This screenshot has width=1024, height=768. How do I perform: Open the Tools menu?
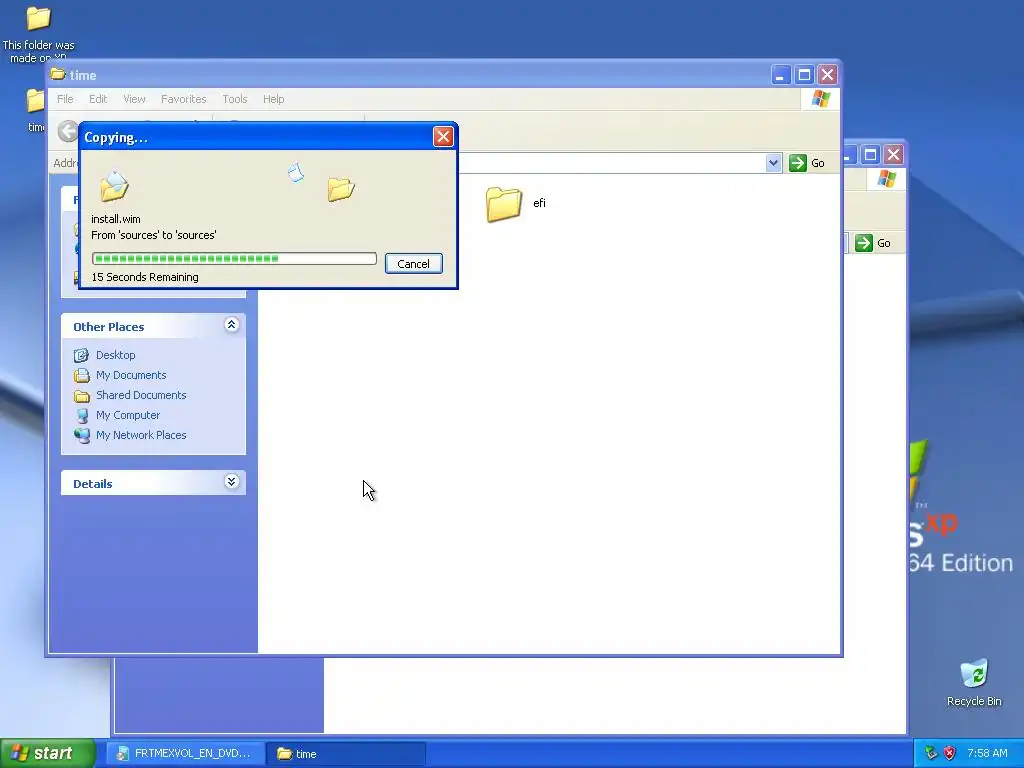click(x=234, y=99)
